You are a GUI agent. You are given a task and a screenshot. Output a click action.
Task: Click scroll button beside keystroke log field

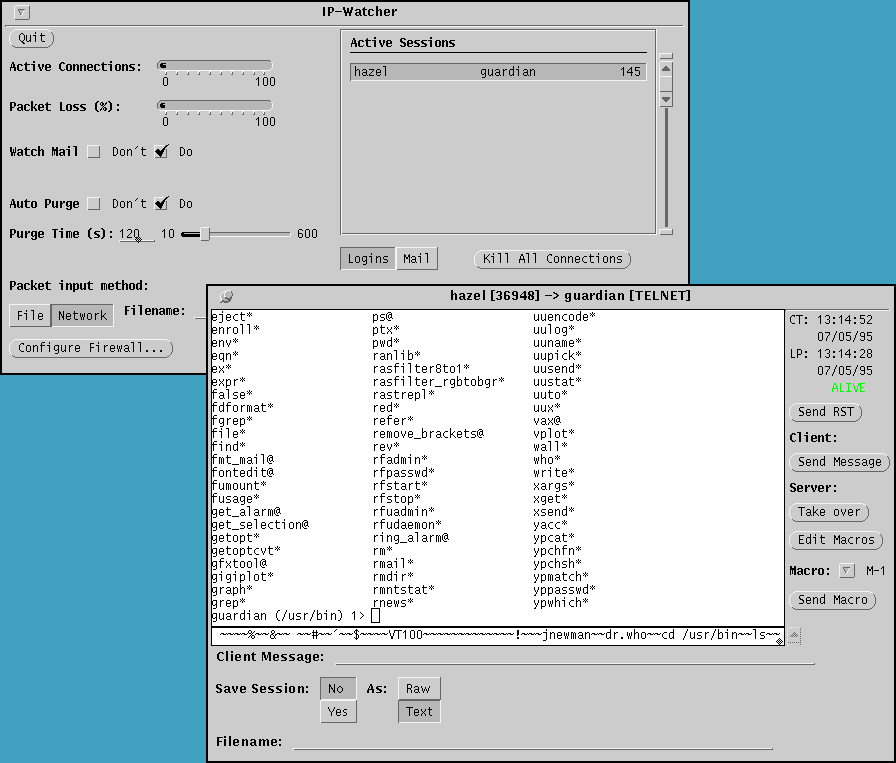click(x=794, y=635)
